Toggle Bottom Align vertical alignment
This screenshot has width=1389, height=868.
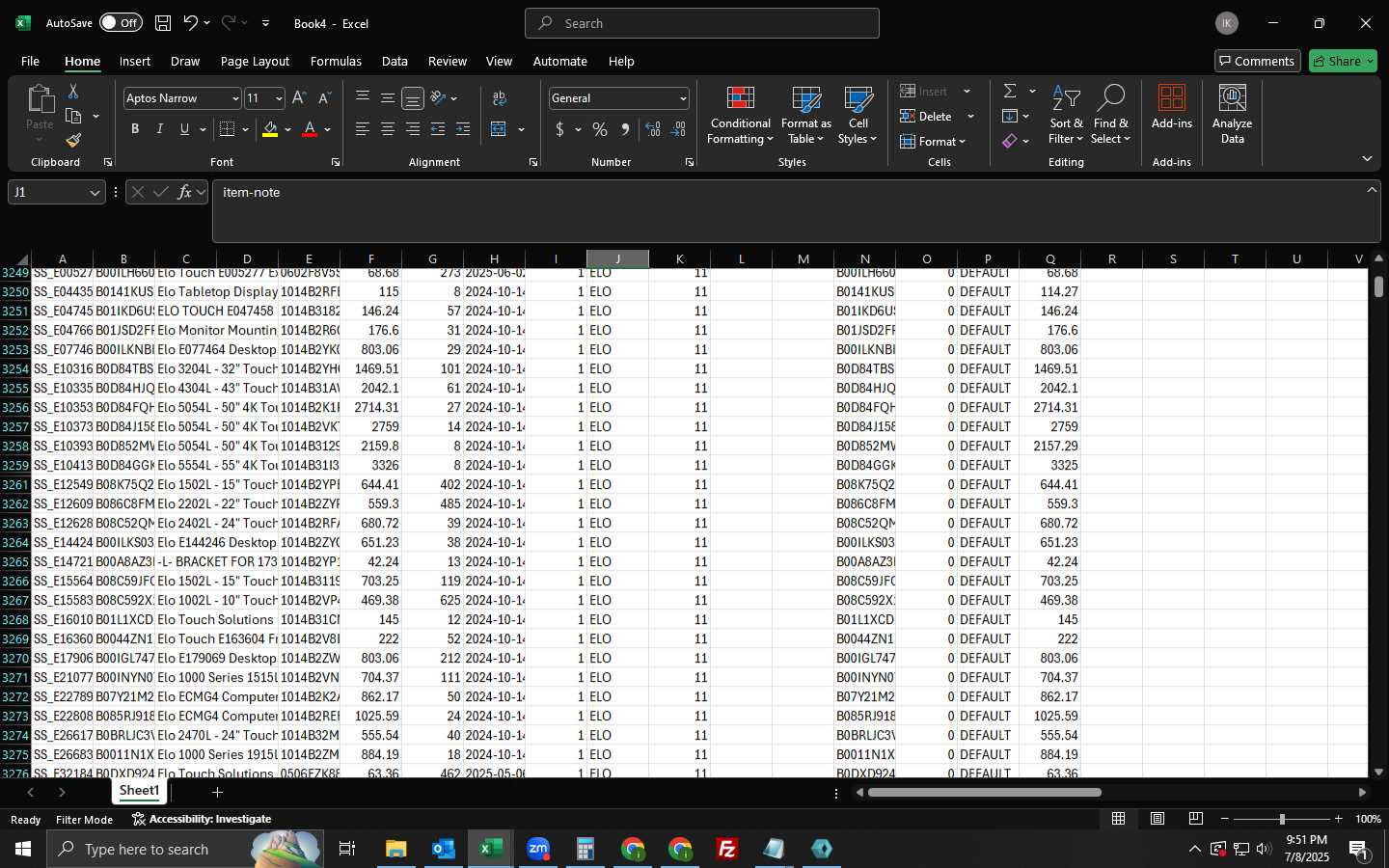(x=413, y=98)
